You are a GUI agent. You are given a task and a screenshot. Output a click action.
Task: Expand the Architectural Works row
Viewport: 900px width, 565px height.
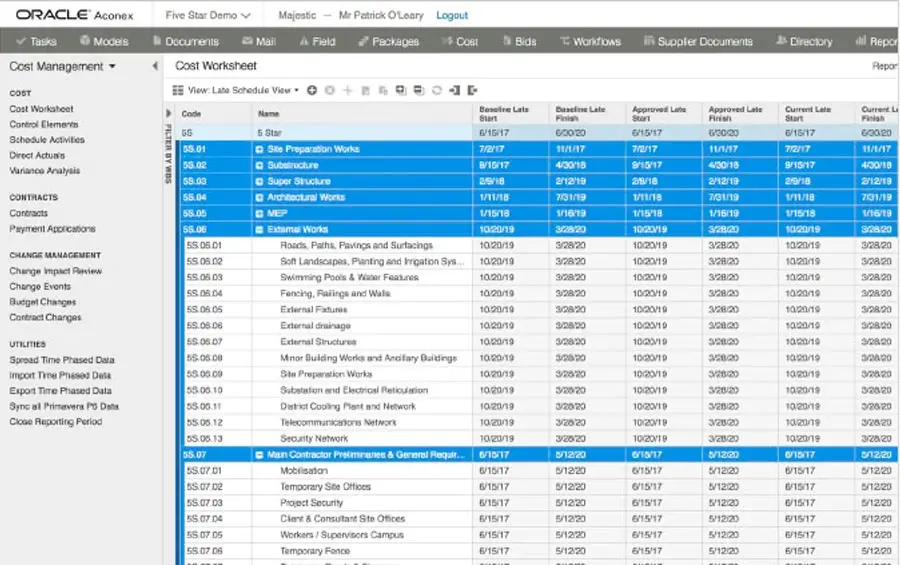click(x=259, y=198)
